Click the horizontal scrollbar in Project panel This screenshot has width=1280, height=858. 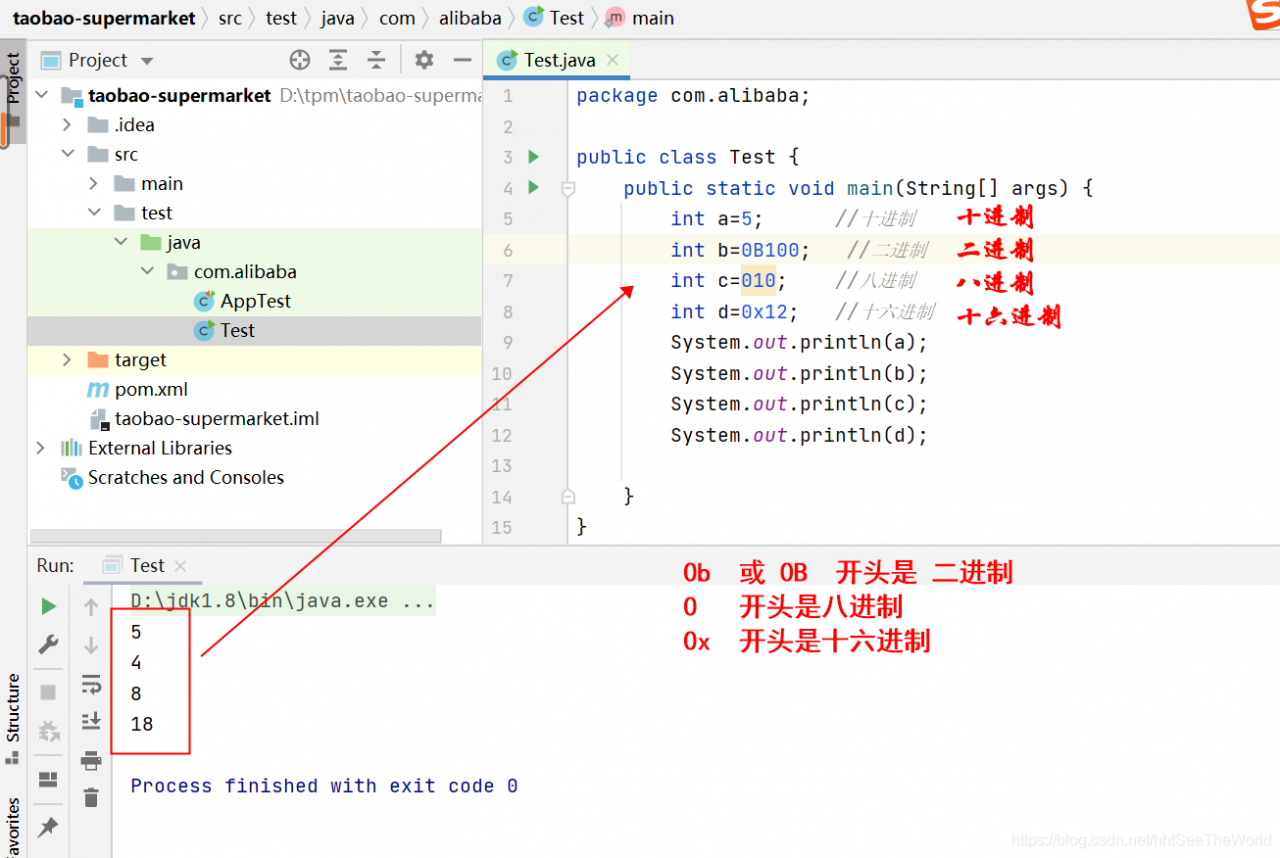pyautogui.click(x=235, y=536)
